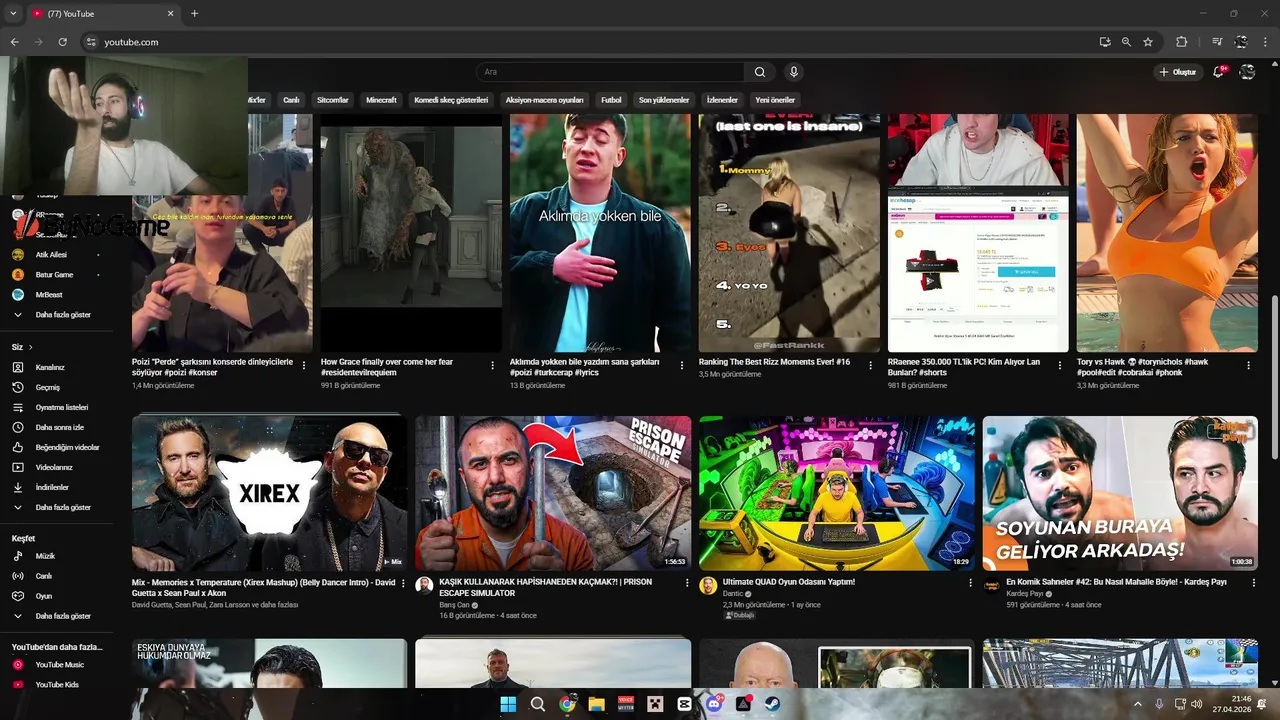Select the Minecraft filter chip
This screenshot has width=1280, height=720.
pyautogui.click(x=381, y=100)
